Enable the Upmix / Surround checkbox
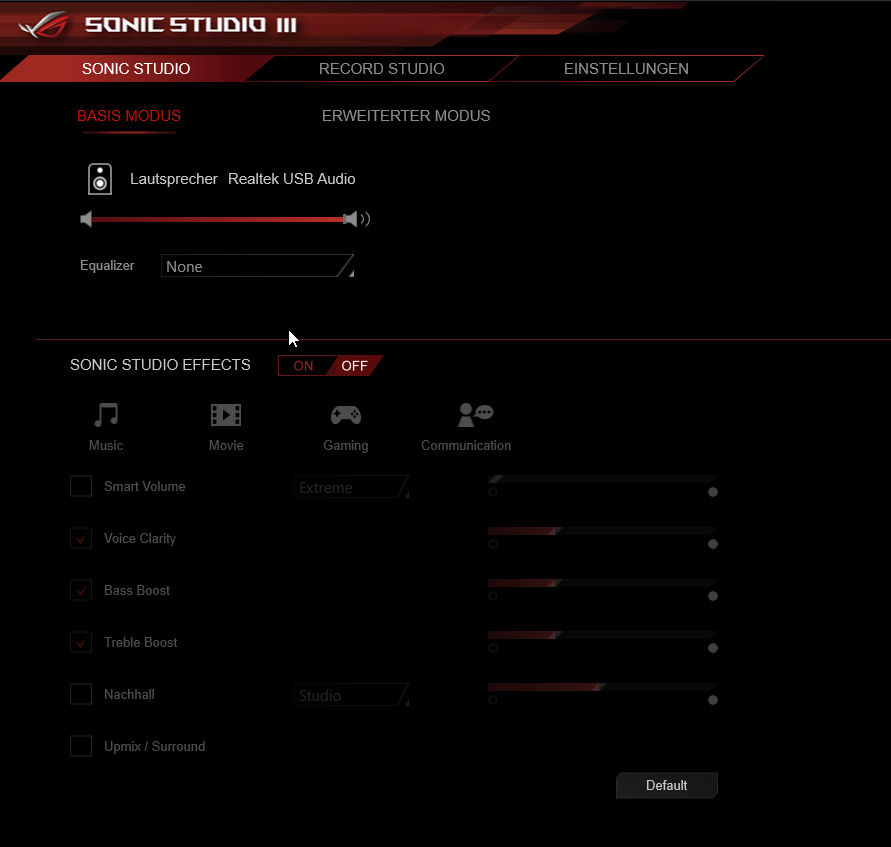 click(81, 746)
